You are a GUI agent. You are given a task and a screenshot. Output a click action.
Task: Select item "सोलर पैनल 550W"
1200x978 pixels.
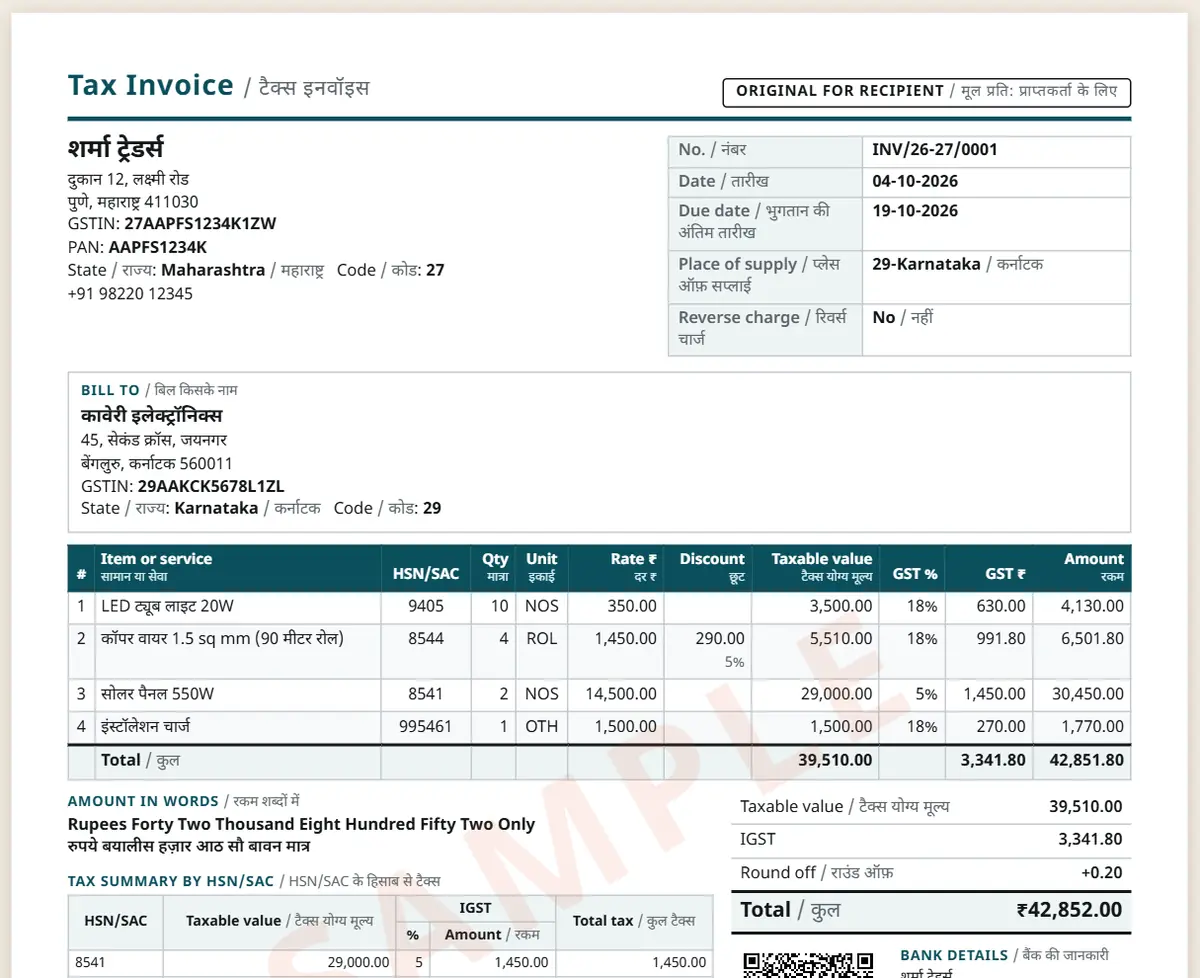click(158, 693)
